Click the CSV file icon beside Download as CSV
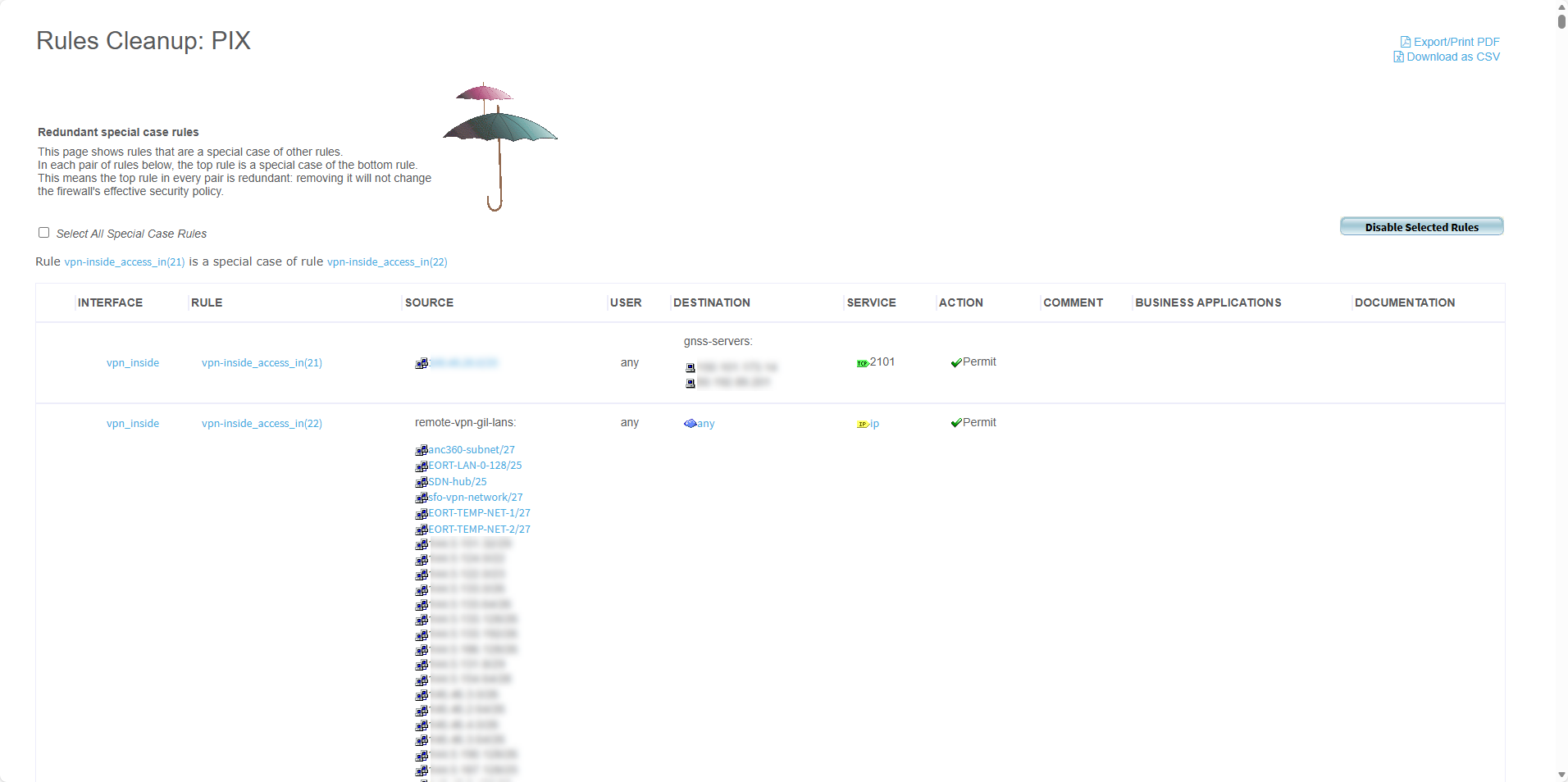 [x=1398, y=57]
